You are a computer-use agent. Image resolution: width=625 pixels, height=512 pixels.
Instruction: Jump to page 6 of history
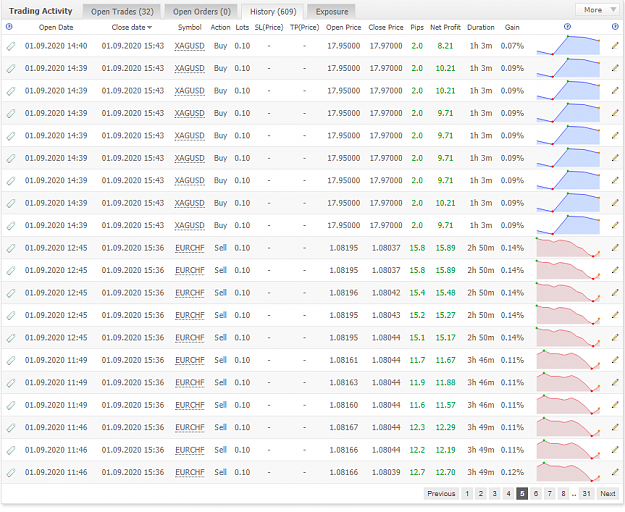coord(536,493)
